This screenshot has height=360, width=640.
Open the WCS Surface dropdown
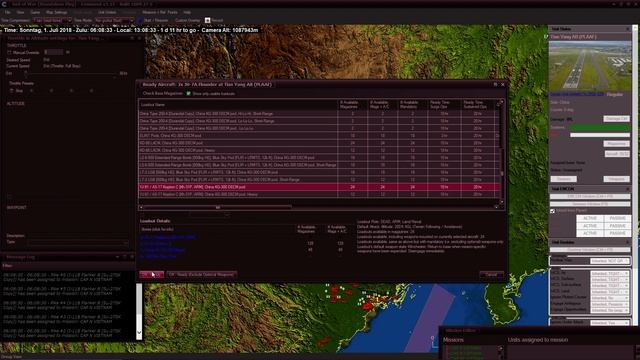[609, 280]
